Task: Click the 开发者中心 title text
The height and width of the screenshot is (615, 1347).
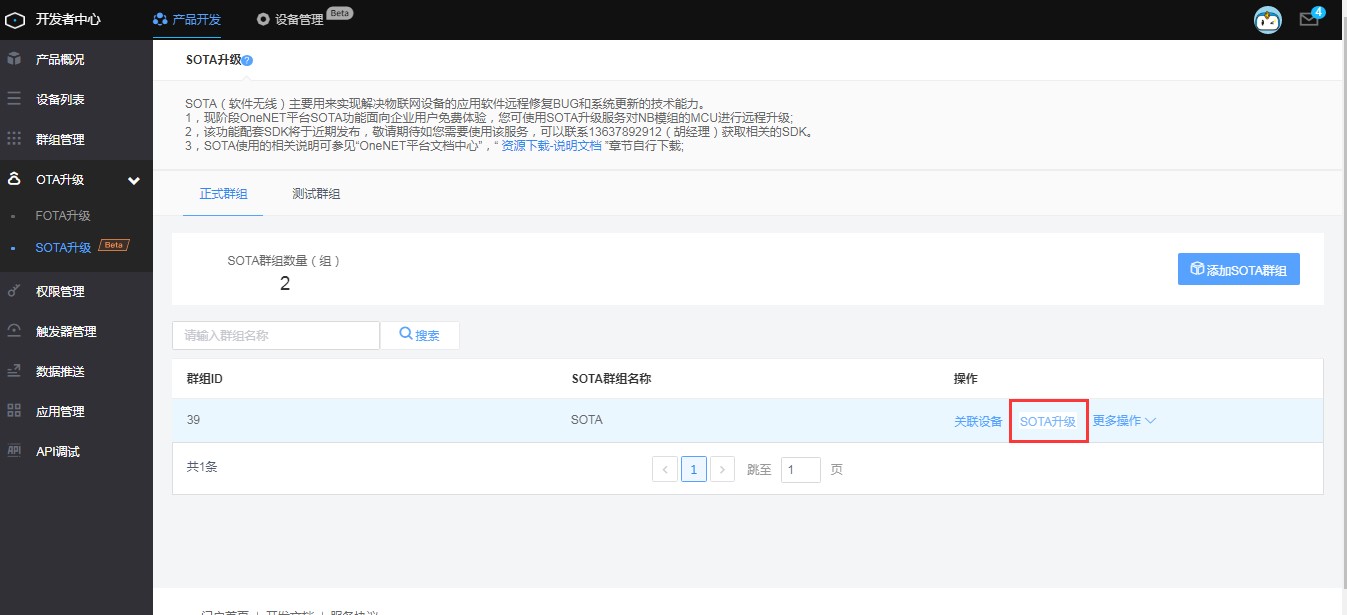Action: [x=68, y=19]
